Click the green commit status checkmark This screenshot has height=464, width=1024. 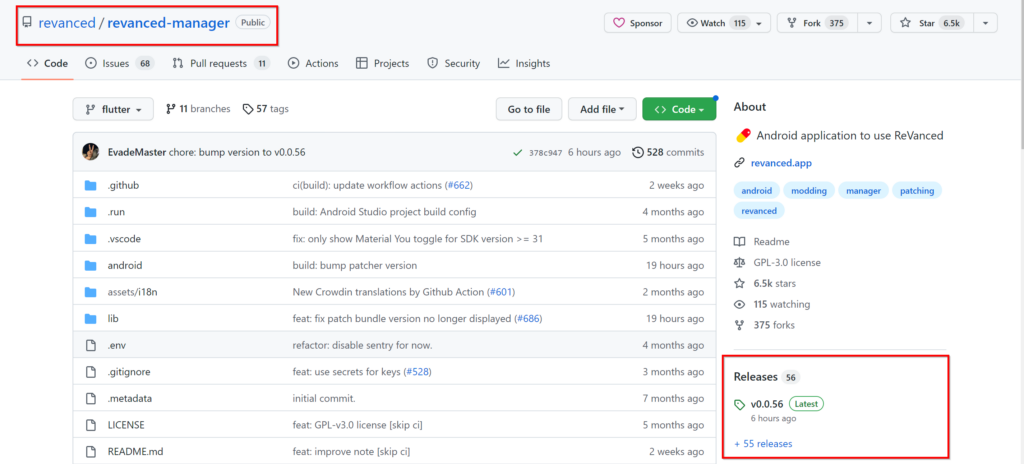pos(517,152)
